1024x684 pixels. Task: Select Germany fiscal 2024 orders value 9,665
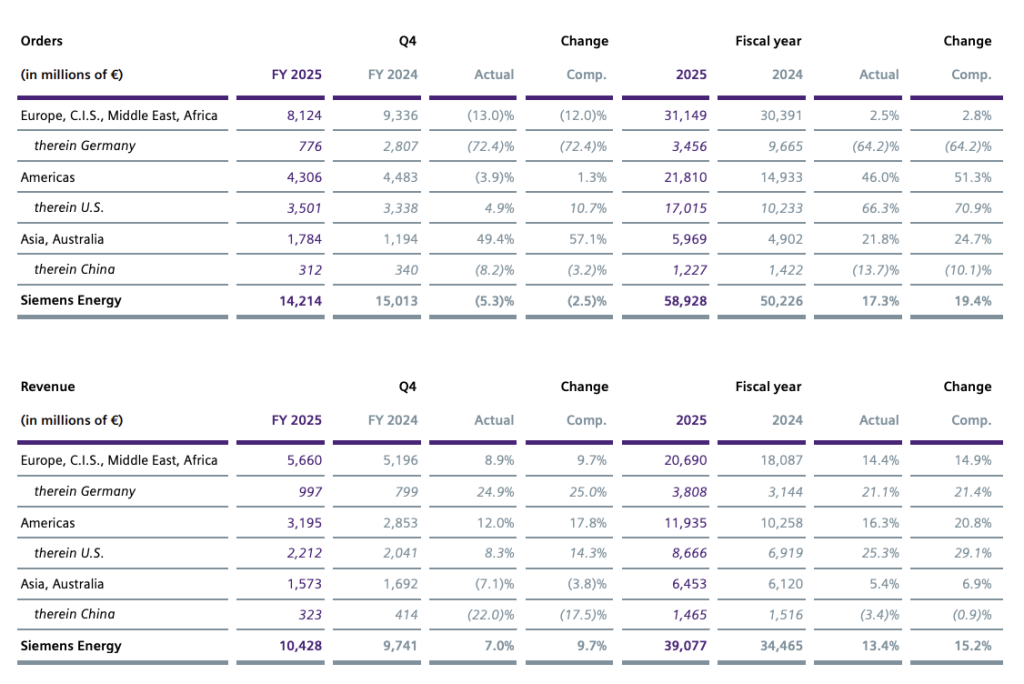tap(783, 146)
